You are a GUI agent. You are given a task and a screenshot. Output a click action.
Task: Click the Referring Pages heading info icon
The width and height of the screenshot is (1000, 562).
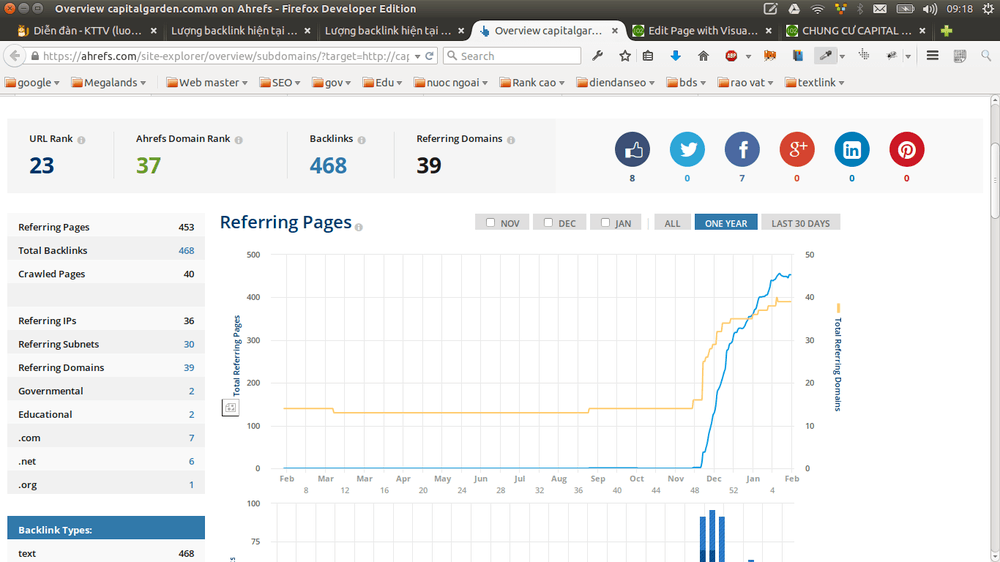(359, 227)
